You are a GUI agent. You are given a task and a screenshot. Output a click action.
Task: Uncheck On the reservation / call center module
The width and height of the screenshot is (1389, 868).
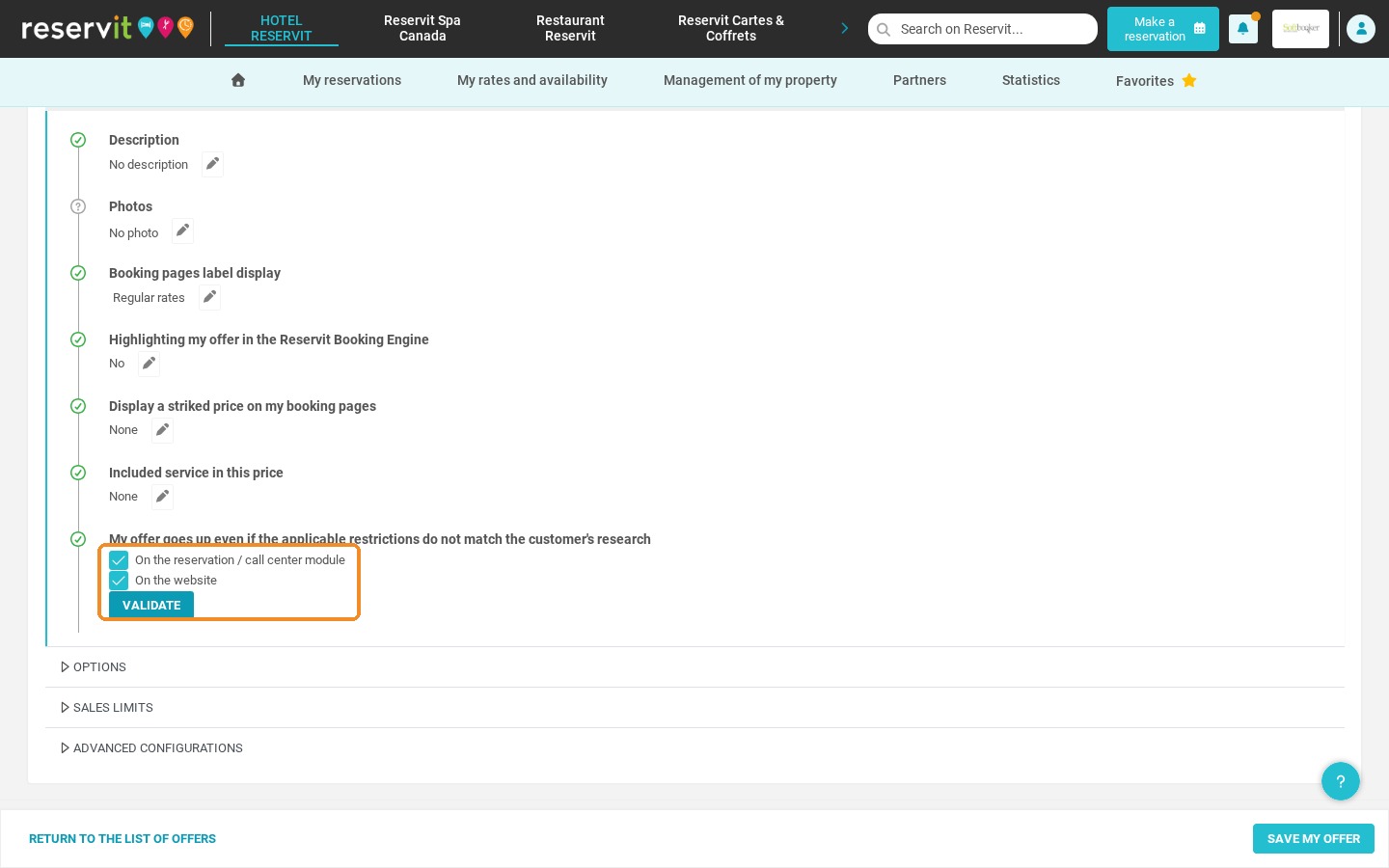[x=119, y=560]
